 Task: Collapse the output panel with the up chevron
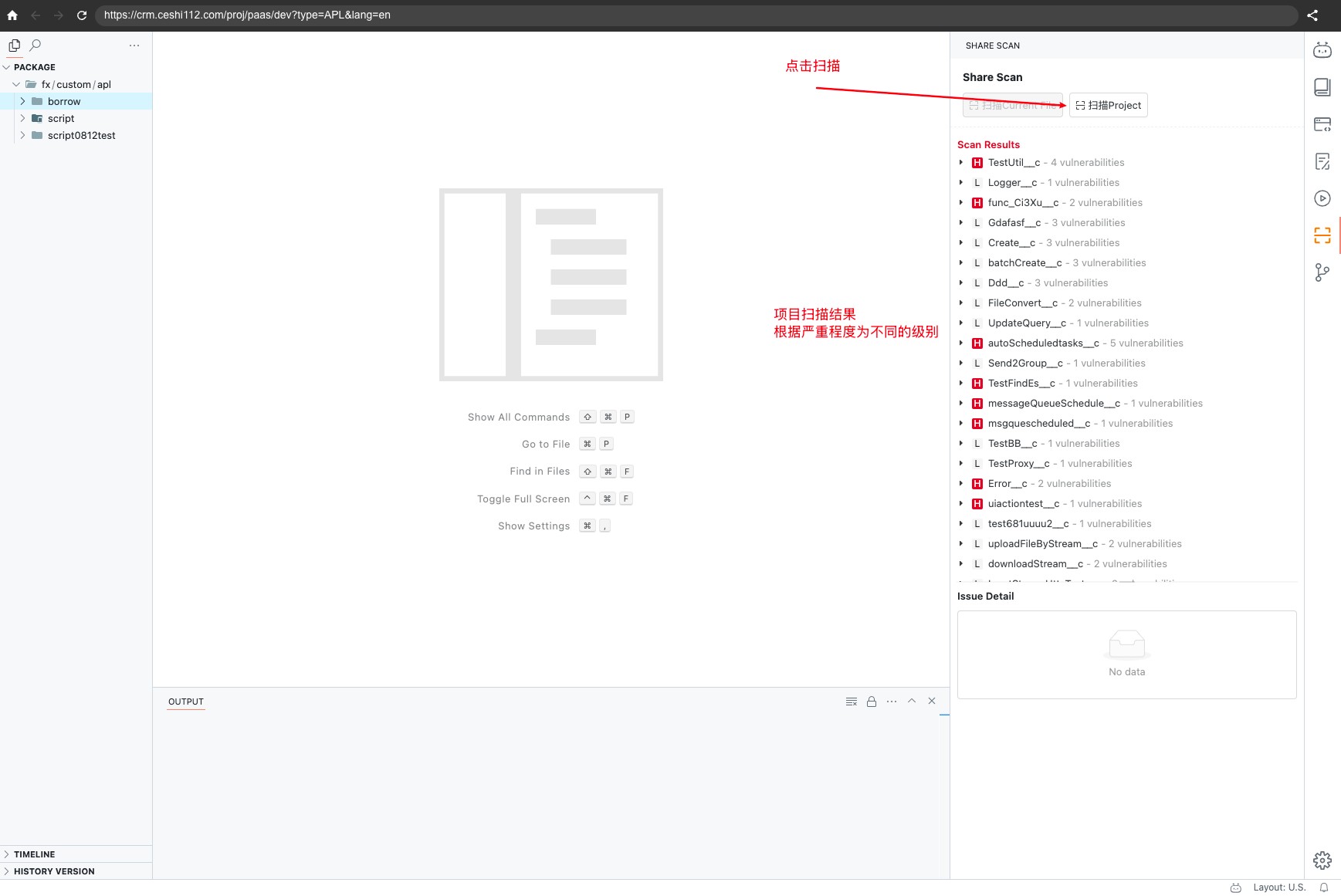tap(912, 701)
